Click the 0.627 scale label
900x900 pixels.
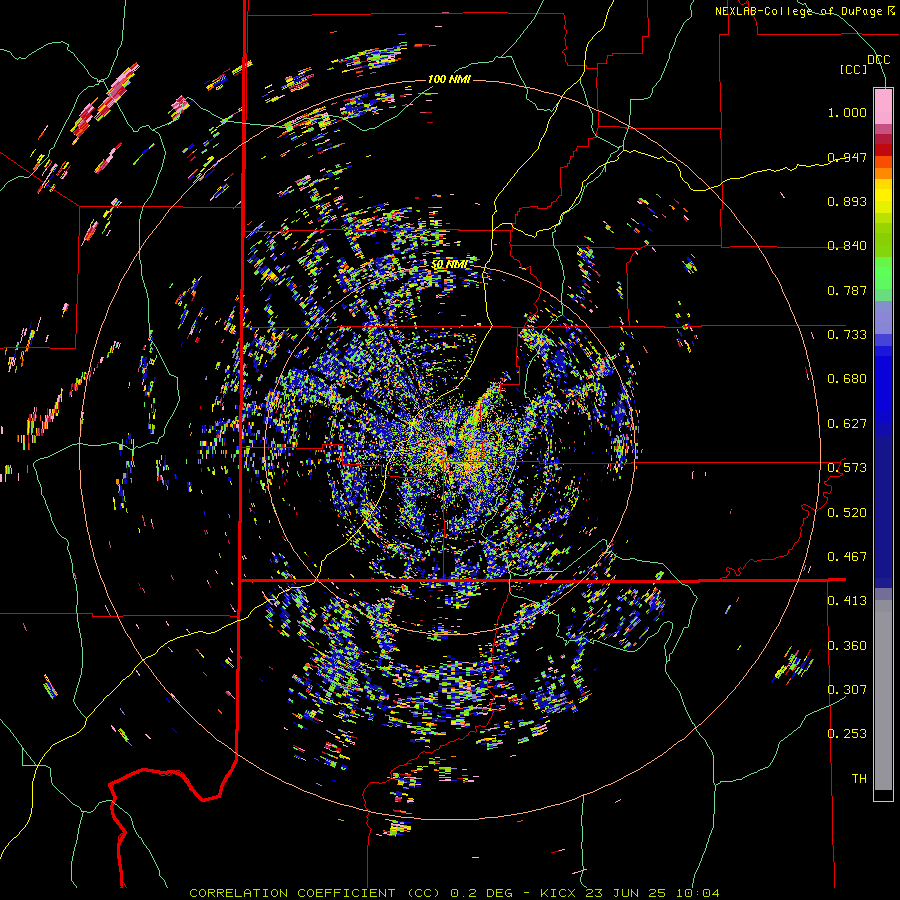pyautogui.click(x=847, y=424)
